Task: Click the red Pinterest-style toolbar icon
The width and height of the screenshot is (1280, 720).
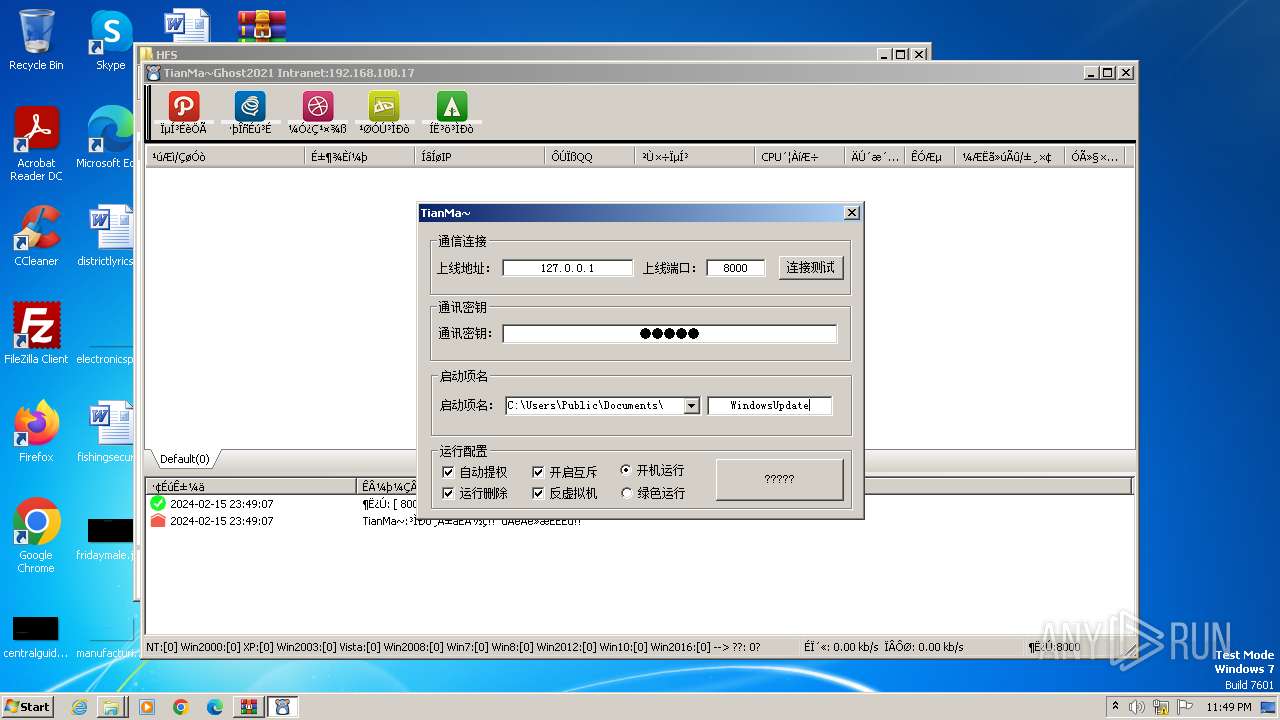Action: click(183, 106)
